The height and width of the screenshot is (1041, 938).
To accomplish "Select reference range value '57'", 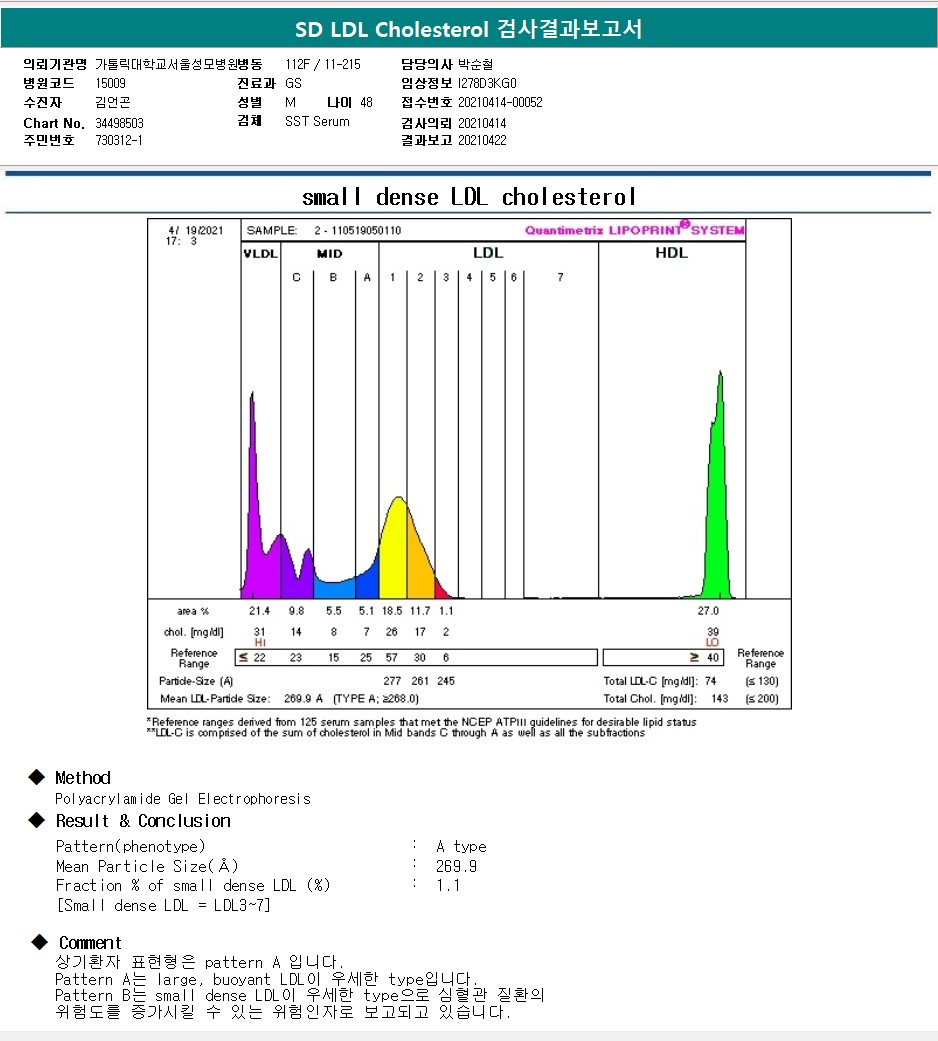I will coord(392,657).
